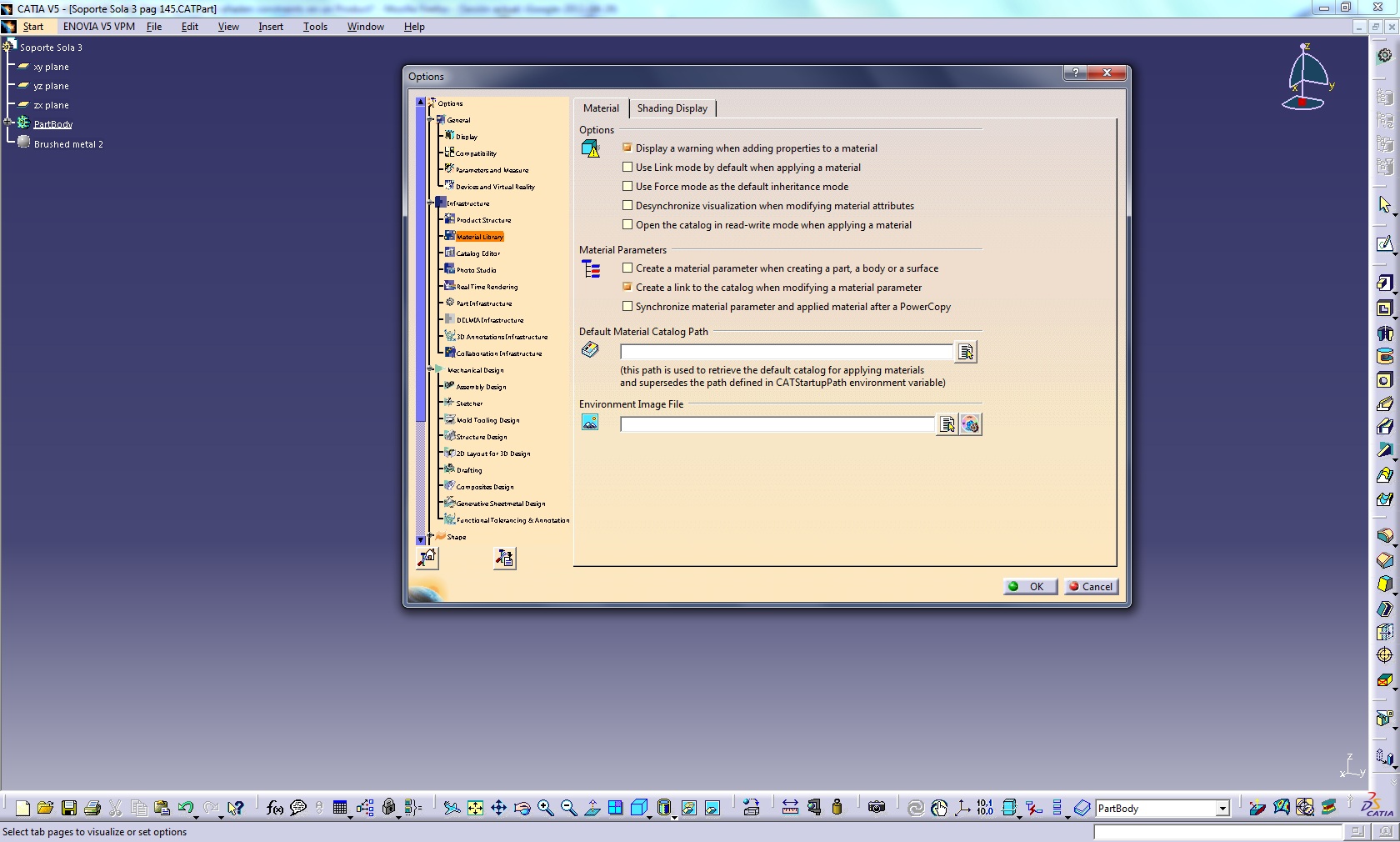The image size is (1400, 842).
Task: Click the Options dialog help question button
Action: 1076,73
